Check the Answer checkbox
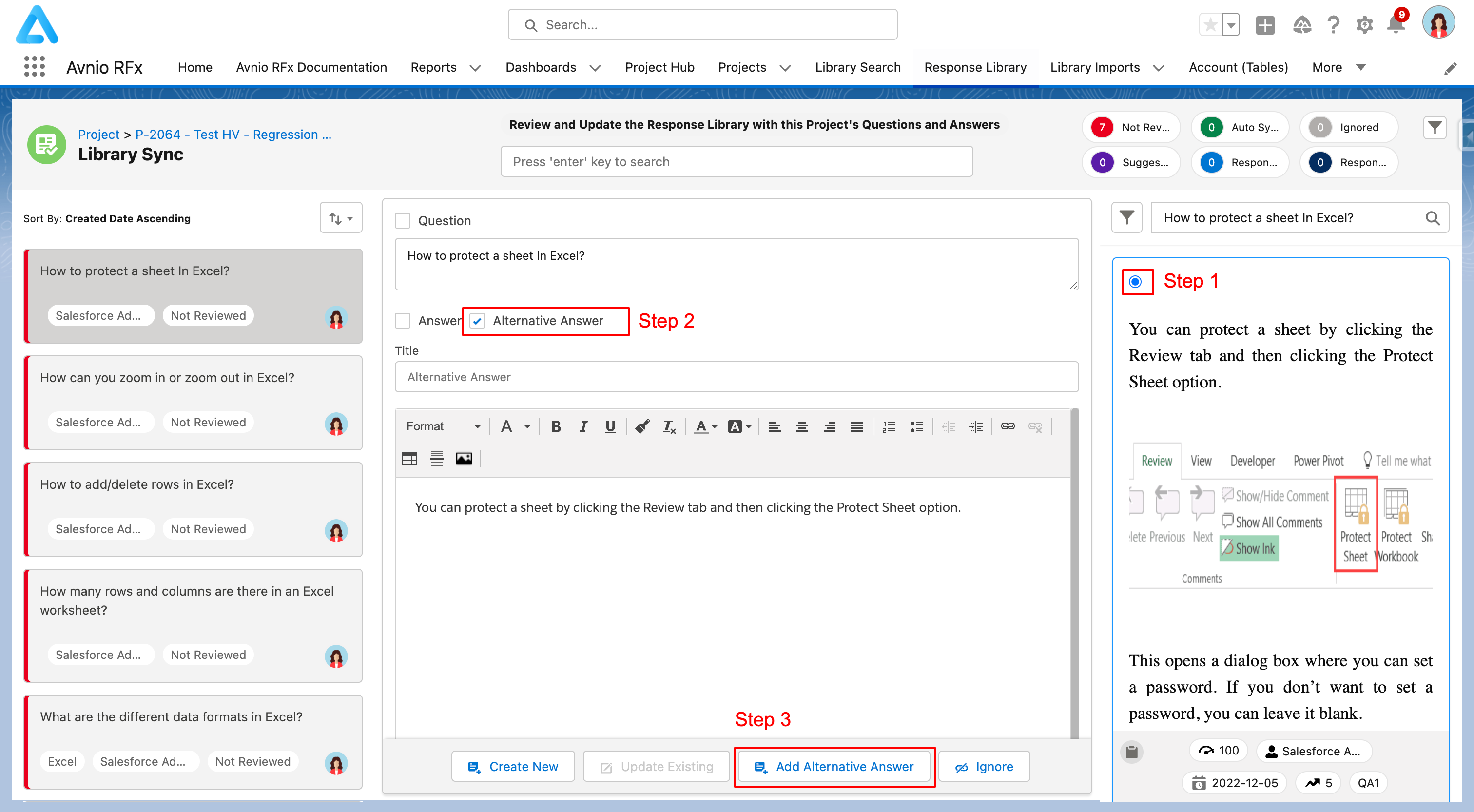Screen dimensions: 1474x812 (x=403, y=320)
